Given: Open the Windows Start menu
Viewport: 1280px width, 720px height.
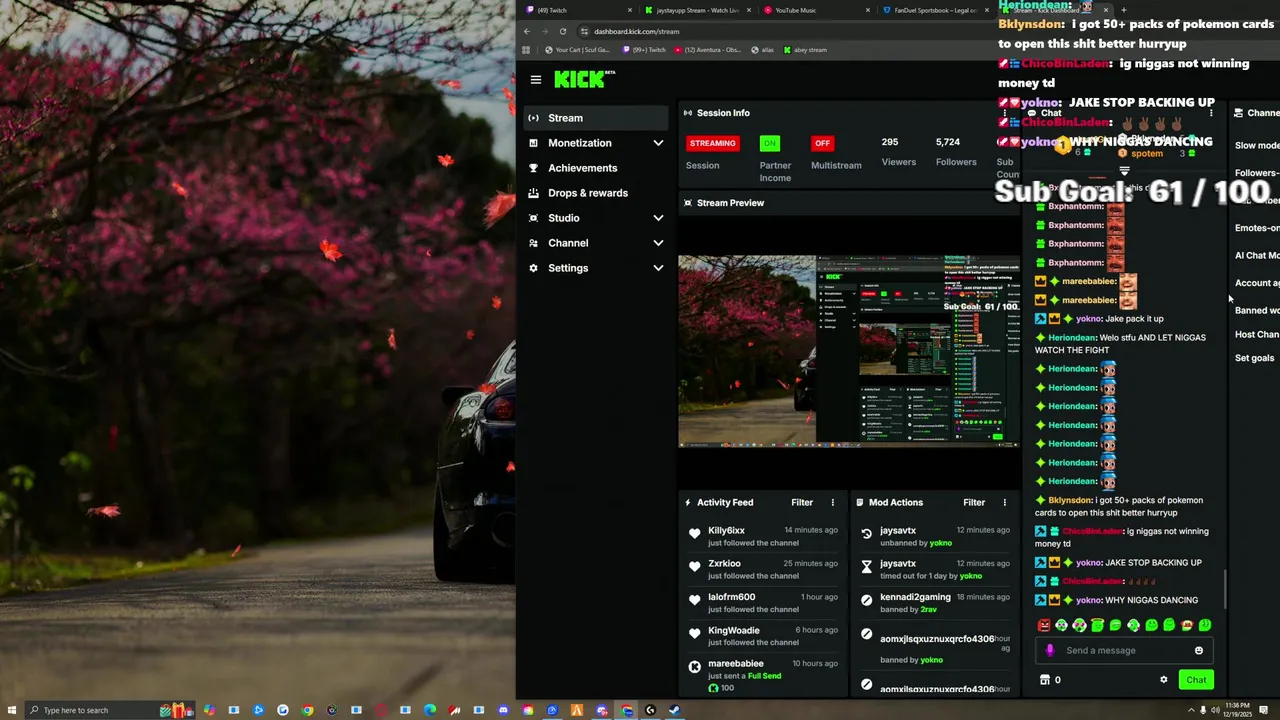Looking at the screenshot, I should (x=11, y=710).
